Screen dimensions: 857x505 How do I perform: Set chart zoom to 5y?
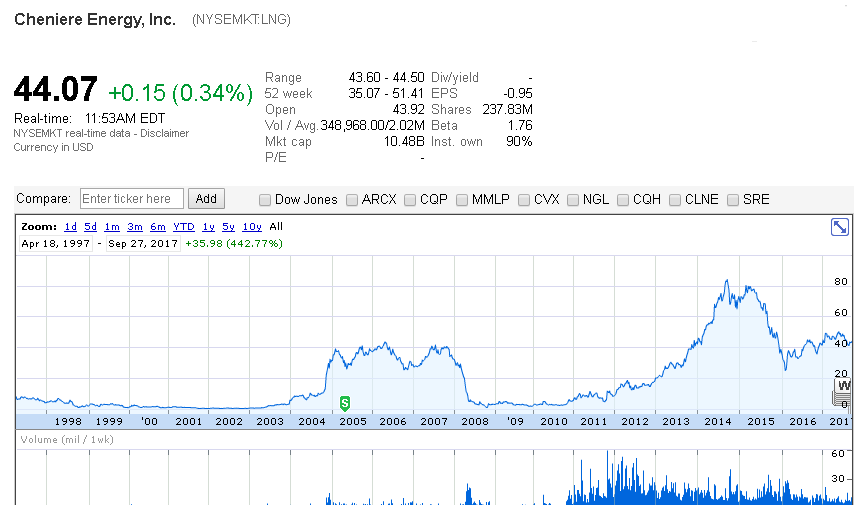[x=228, y=227]
